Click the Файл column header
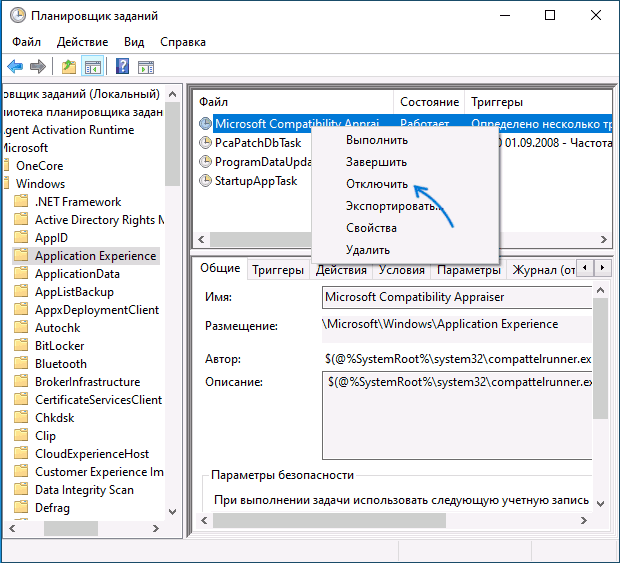The width and height of the screenshot is (620, 563). (293, 102)
